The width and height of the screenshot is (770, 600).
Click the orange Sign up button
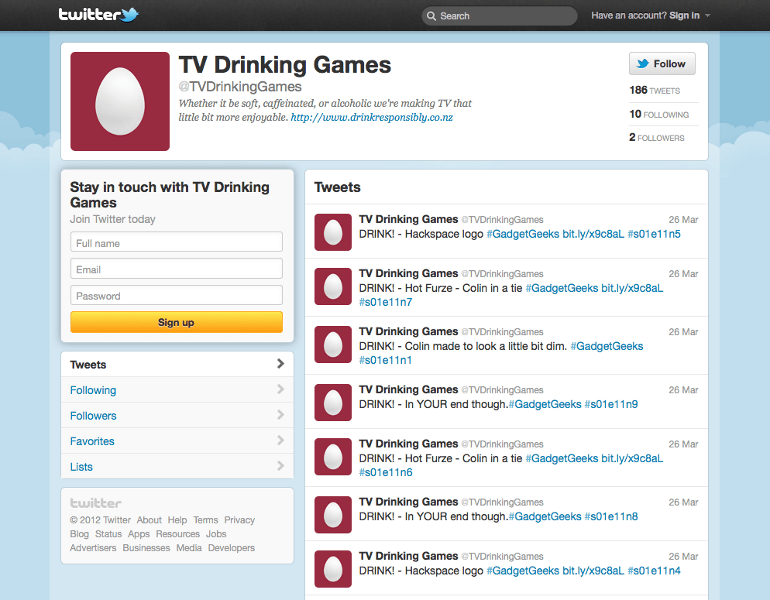[x=176, y=322]
